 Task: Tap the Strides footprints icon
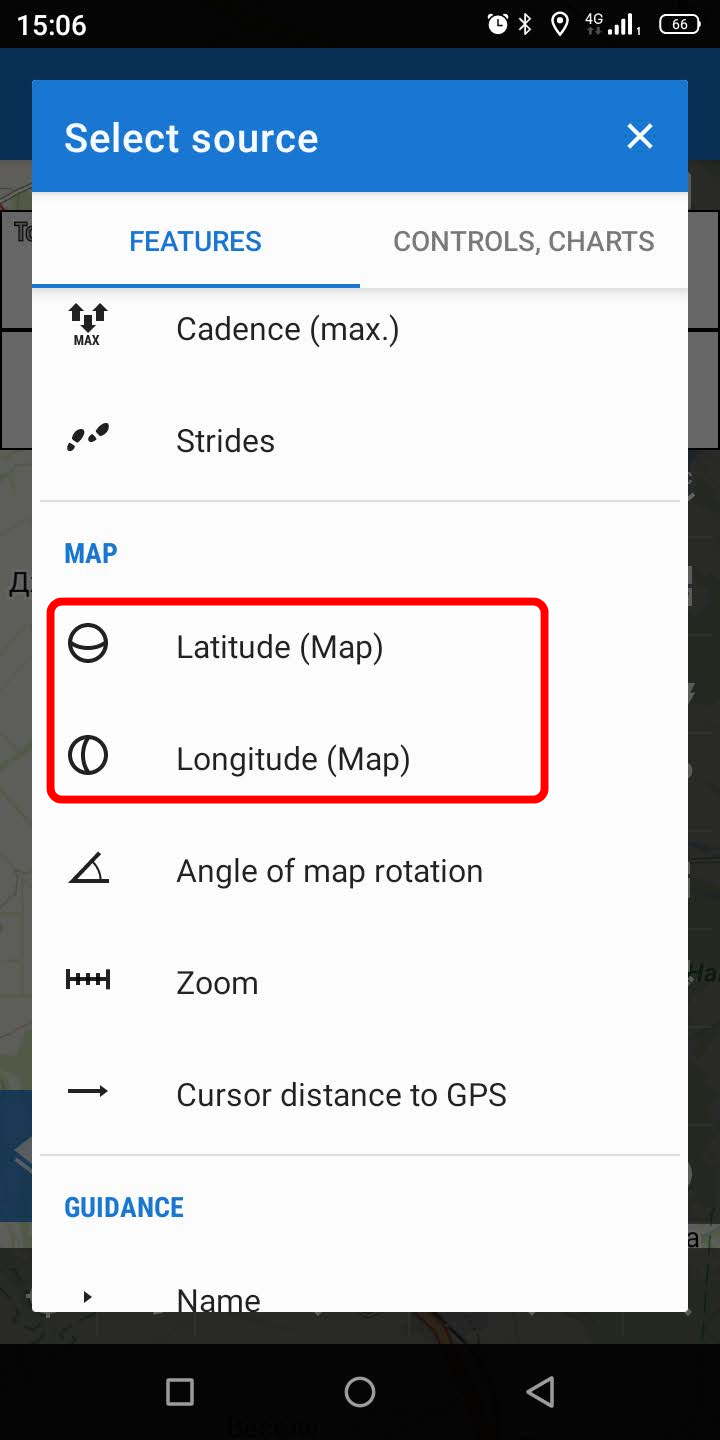pyautogui.click(x=88, y=438)
